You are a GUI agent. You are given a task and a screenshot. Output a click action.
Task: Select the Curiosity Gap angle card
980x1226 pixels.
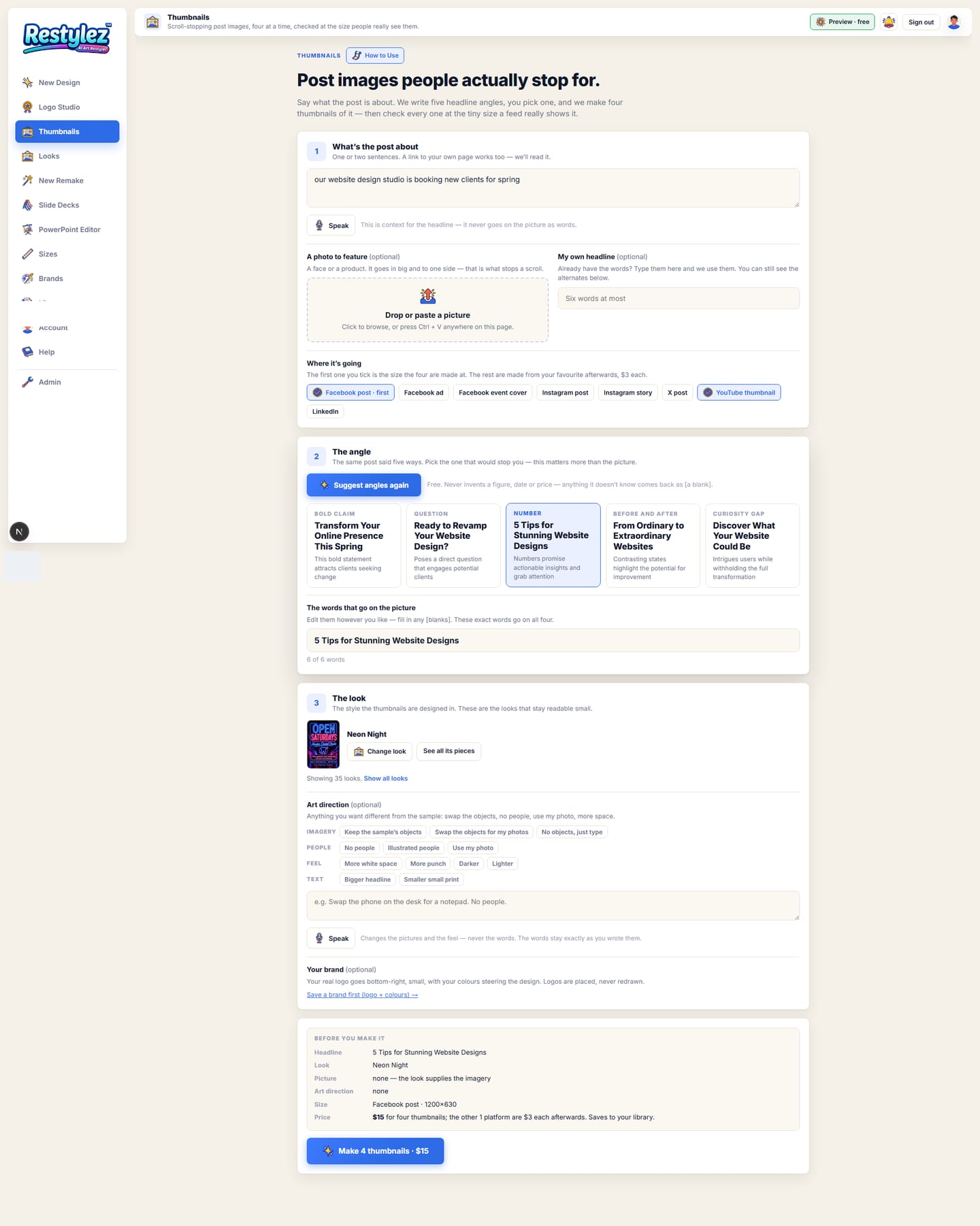point(752,545)
